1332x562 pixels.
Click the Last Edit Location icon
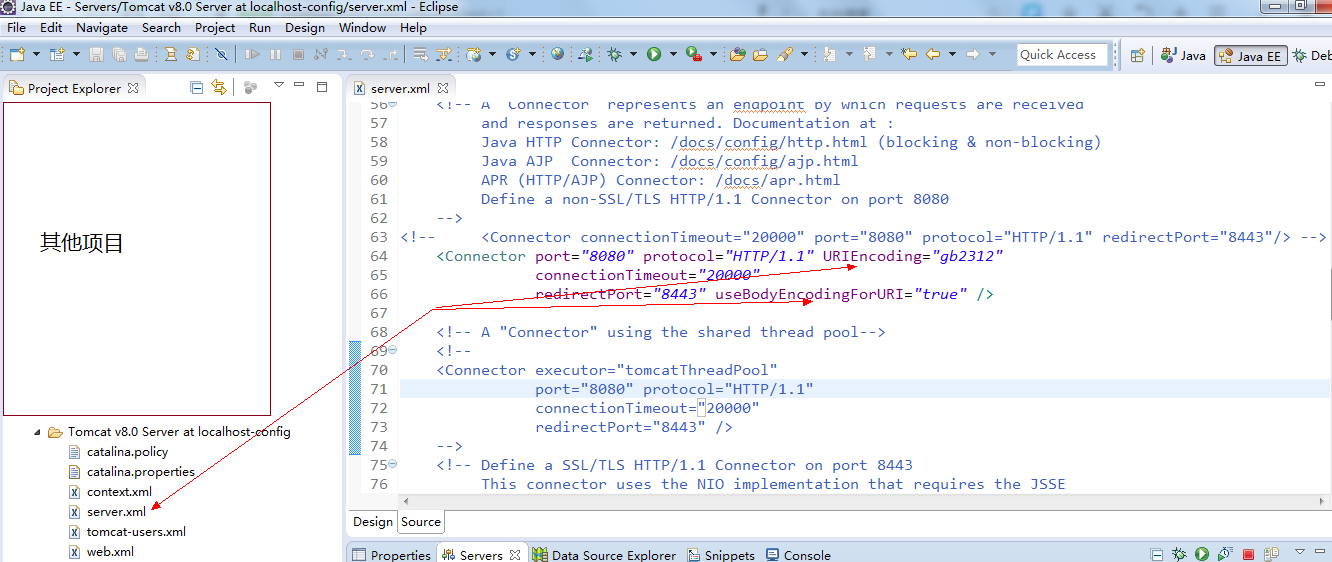(909, 54)
